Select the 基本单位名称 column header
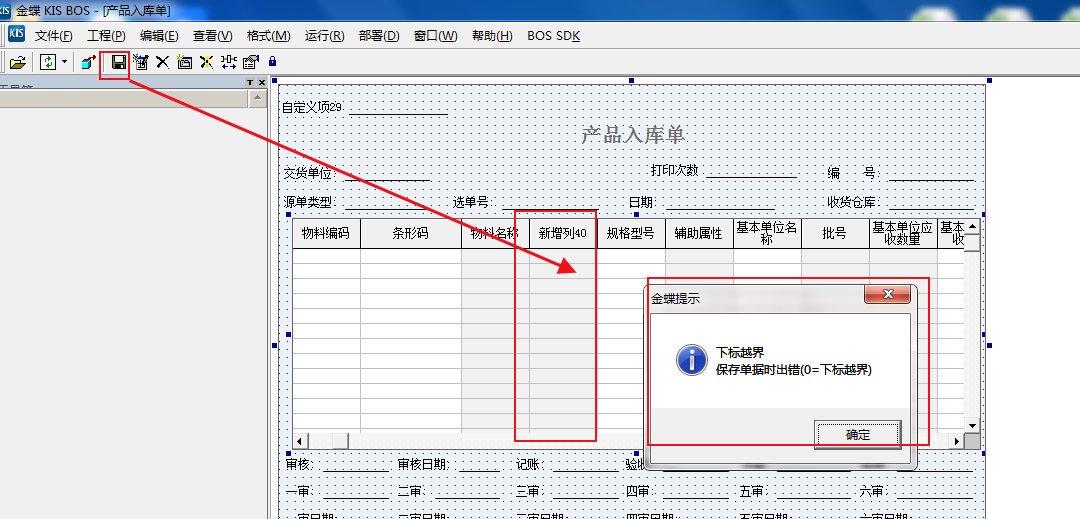1080x519 pixels. coord(767,233)
